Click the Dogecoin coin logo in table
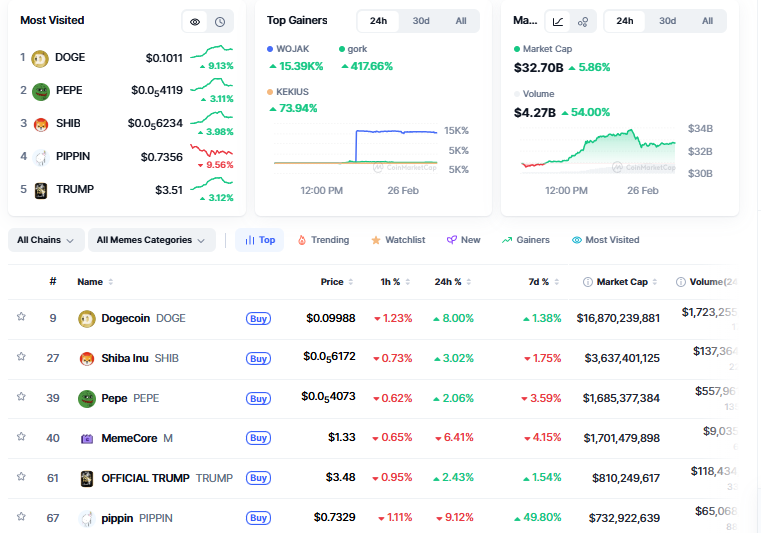This screenshot has width=761, height=533. pos(86,318)
